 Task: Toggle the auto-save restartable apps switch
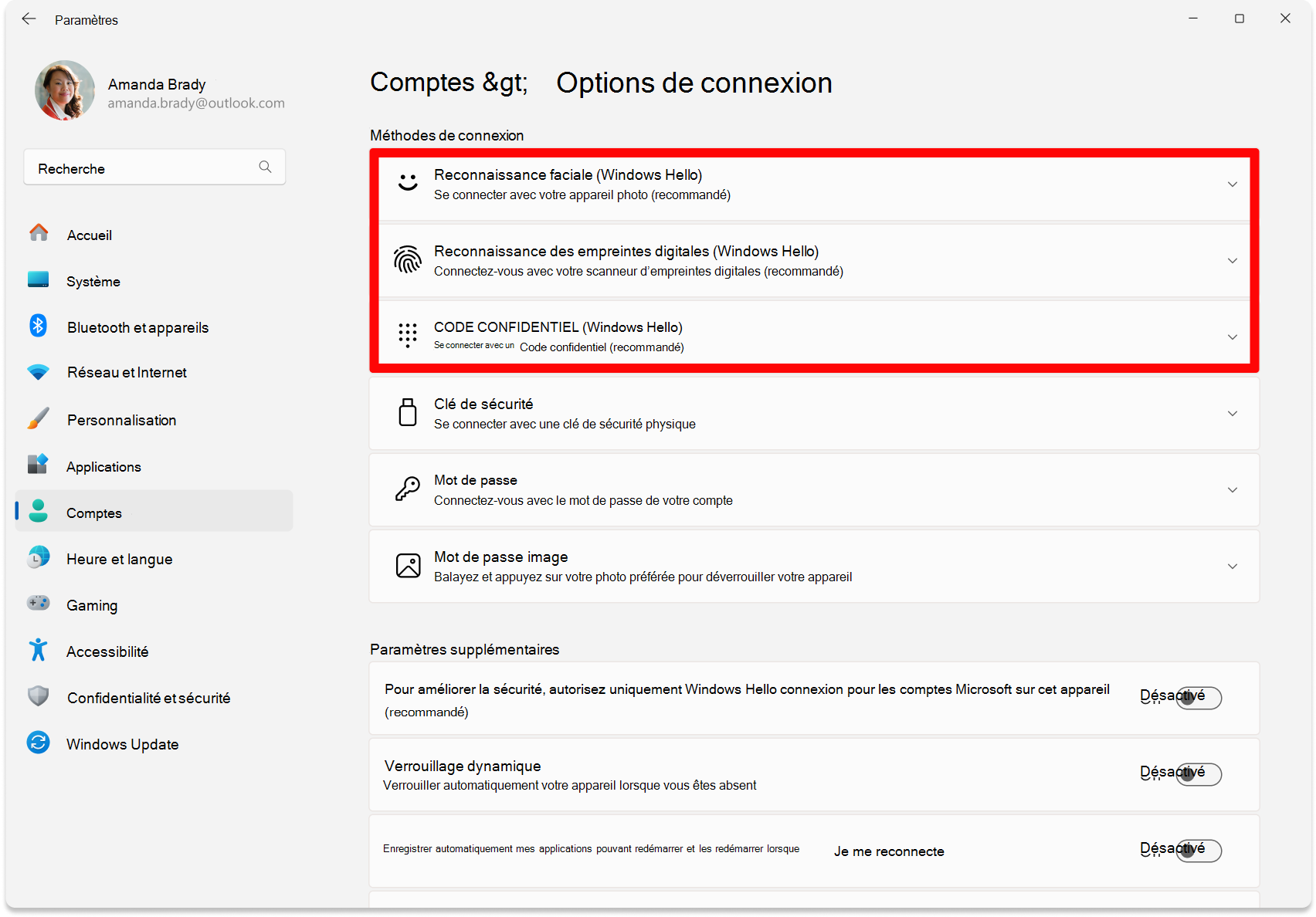click(1198, 851)
